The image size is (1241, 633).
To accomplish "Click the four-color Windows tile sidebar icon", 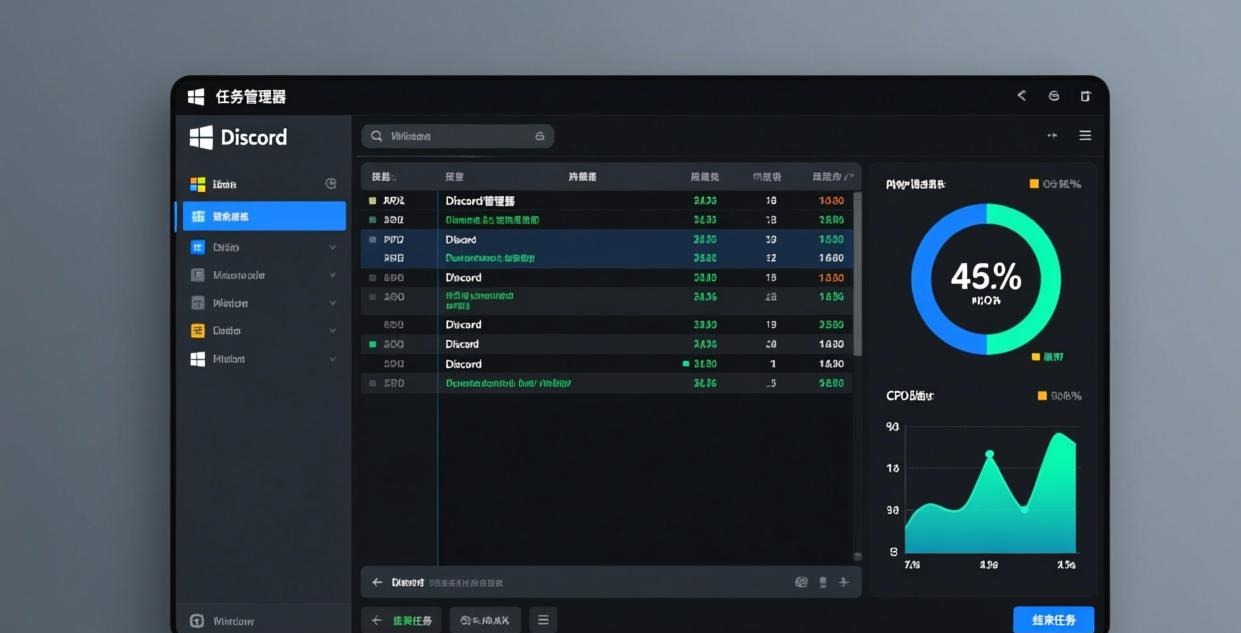I will (x=198, y=184).
